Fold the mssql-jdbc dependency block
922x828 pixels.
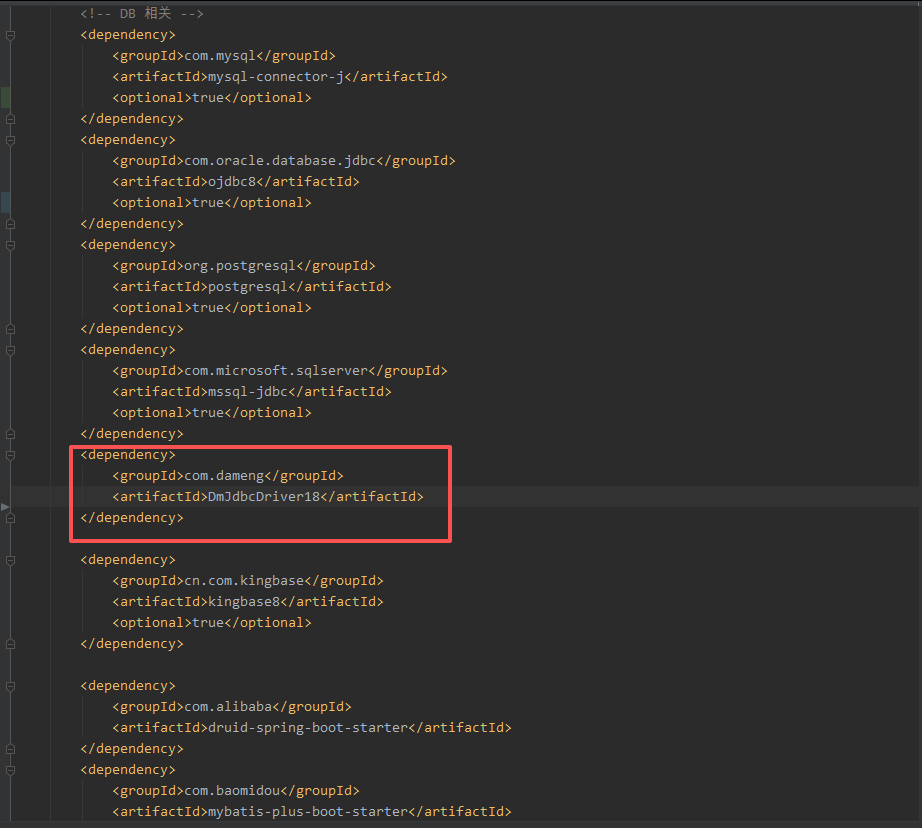pos(10,350)
